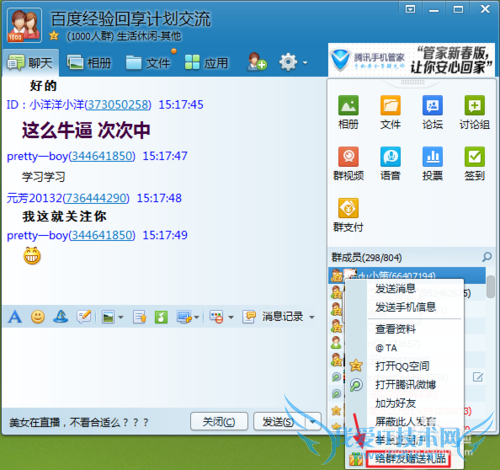Screen dimensions: 500x470
Task: Click the message input text area
Action: point(163,367)
